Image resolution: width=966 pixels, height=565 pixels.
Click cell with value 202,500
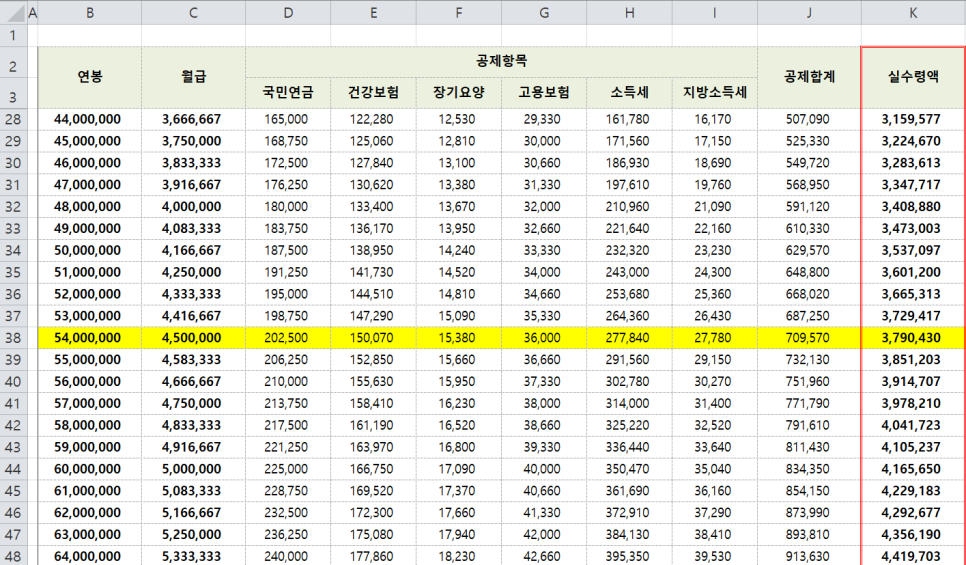point(288,338)
